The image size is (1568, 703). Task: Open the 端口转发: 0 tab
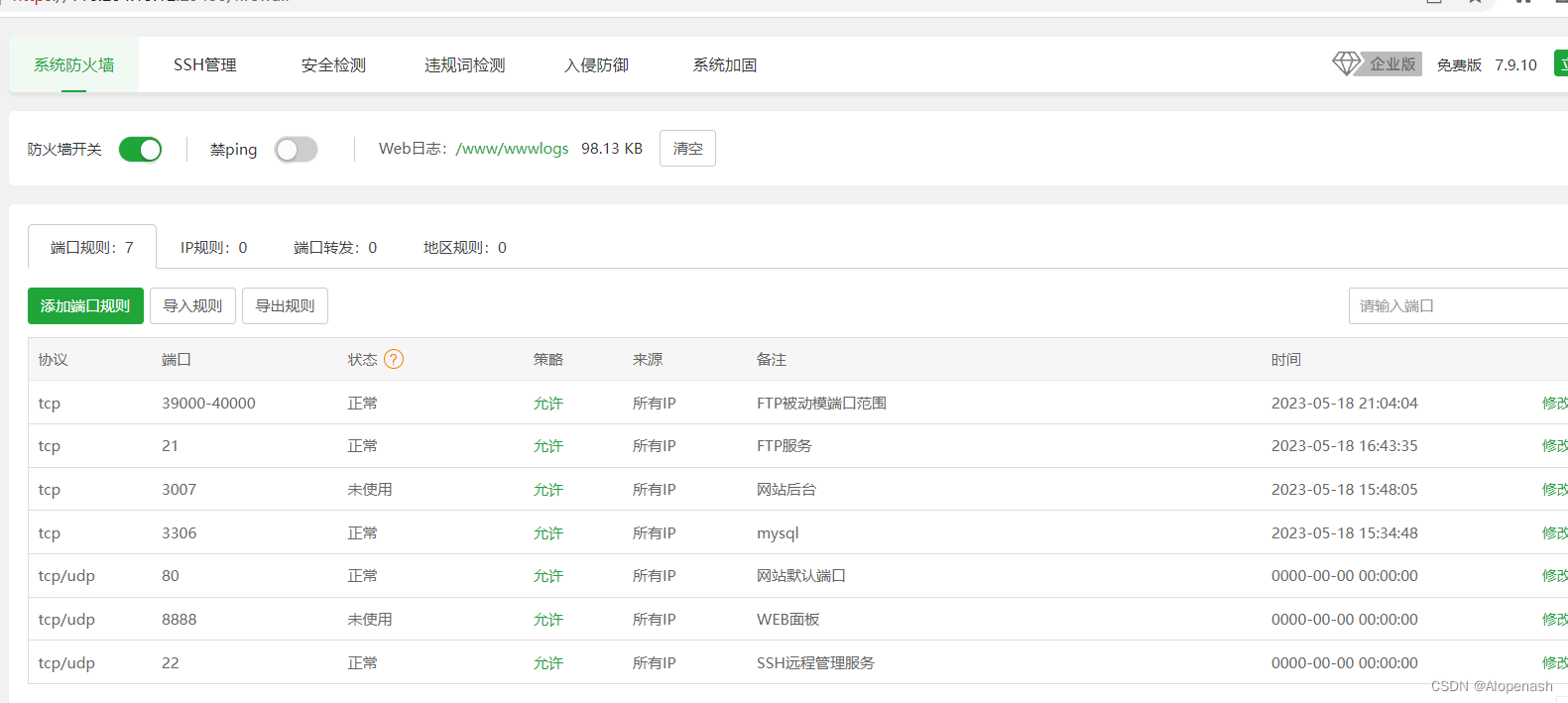[335, 247]
